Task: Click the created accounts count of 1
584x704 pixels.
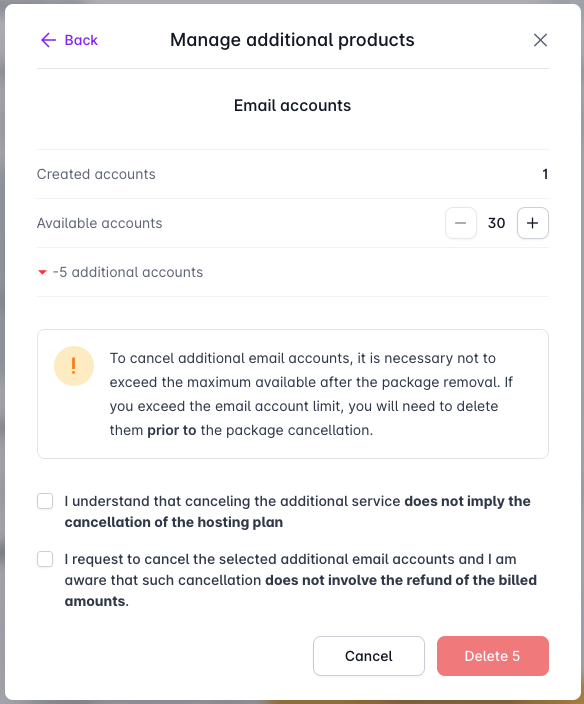Action: (x=545, y=174)
